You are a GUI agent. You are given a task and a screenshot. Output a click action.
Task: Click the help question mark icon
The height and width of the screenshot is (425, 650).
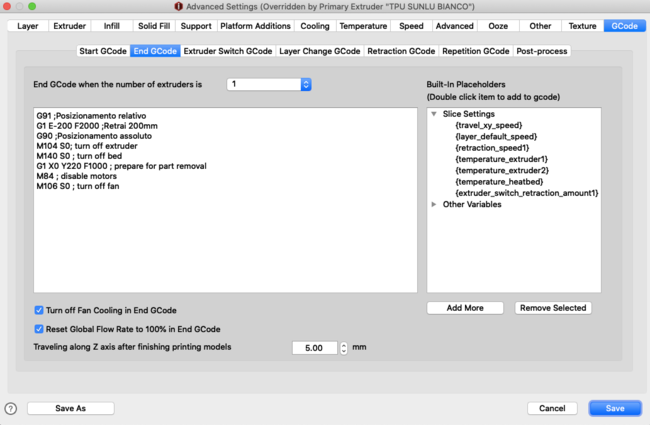(11, 408)
